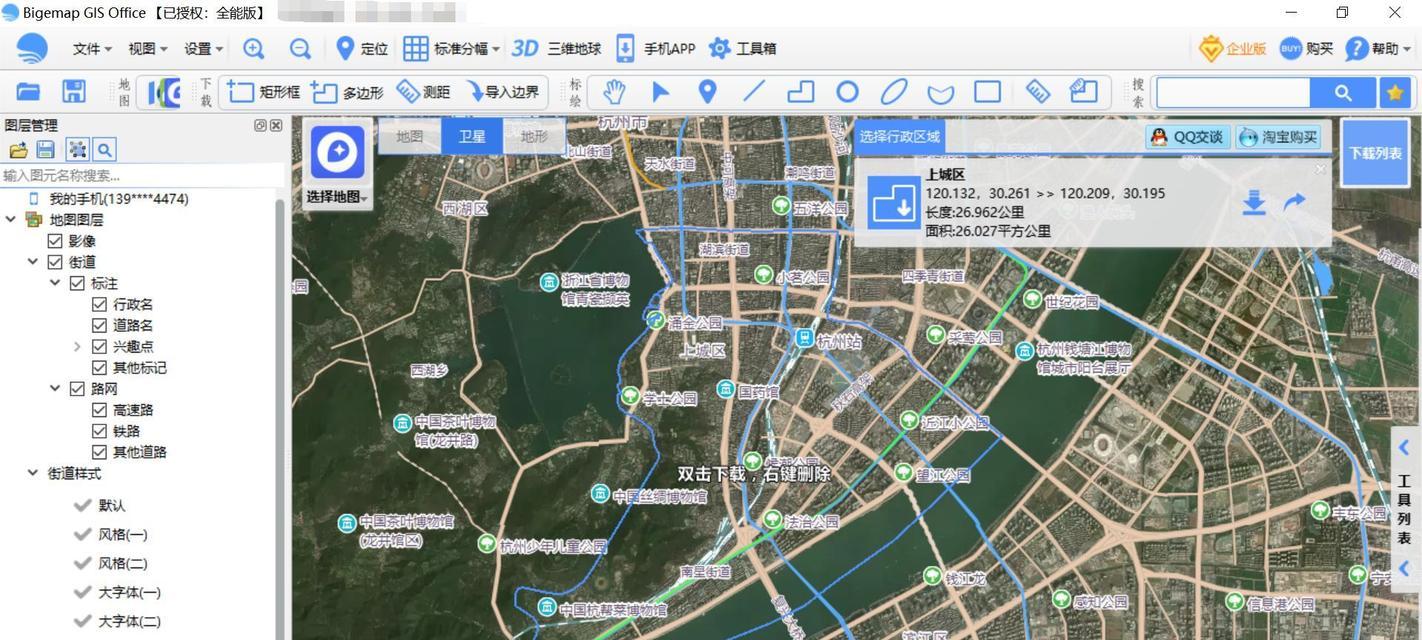Click the 企业版 enterprise edition link
This screenshot has height=640, width=1422.
(1233, 48)
